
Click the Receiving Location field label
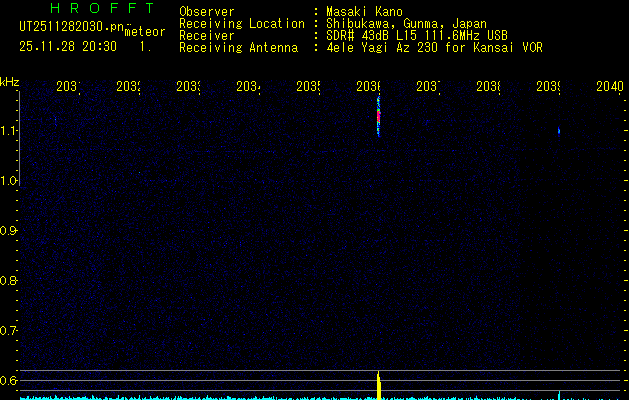pyautogui.click(x=241, y=24)
